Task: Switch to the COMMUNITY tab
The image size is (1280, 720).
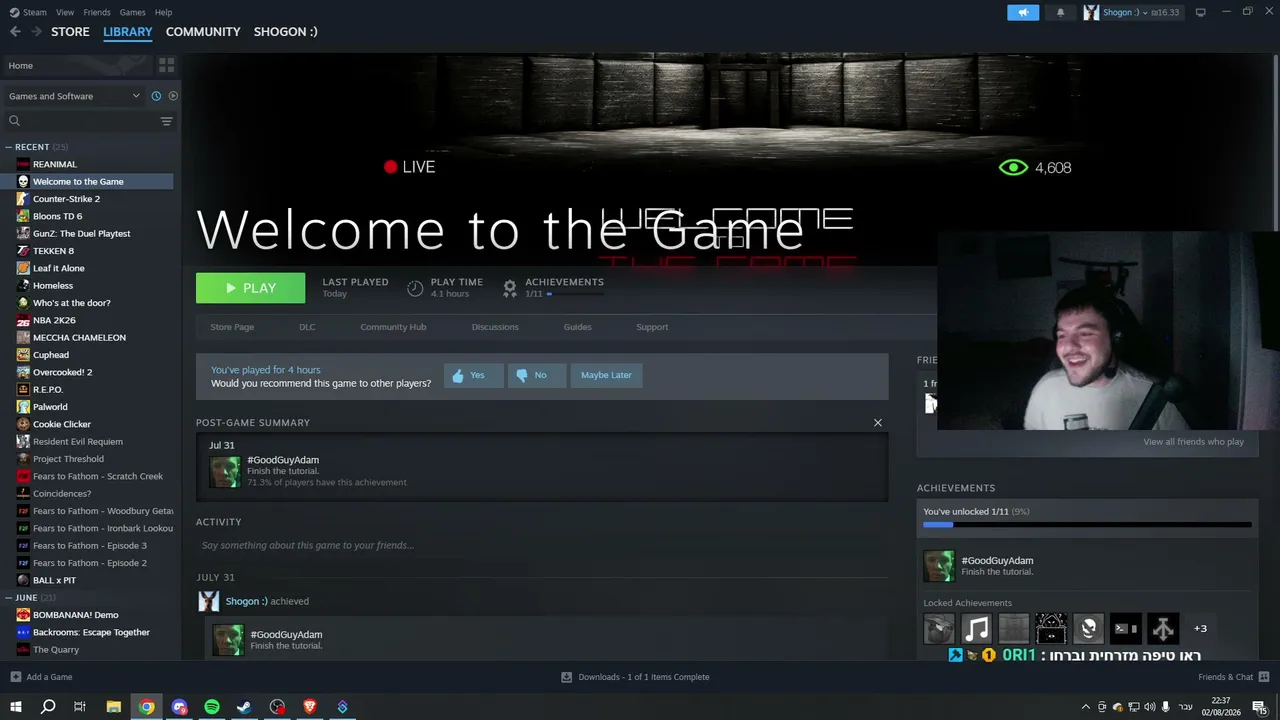Action: click(x=203, y=32)
